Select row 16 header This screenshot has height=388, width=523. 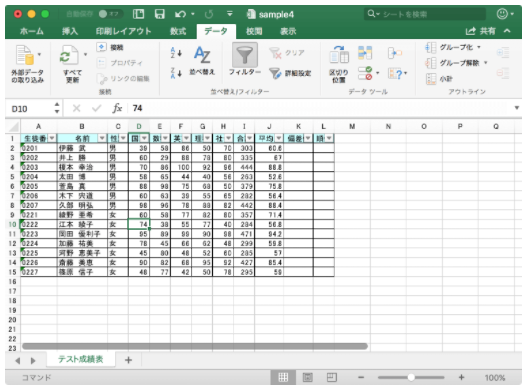[13, 282]
